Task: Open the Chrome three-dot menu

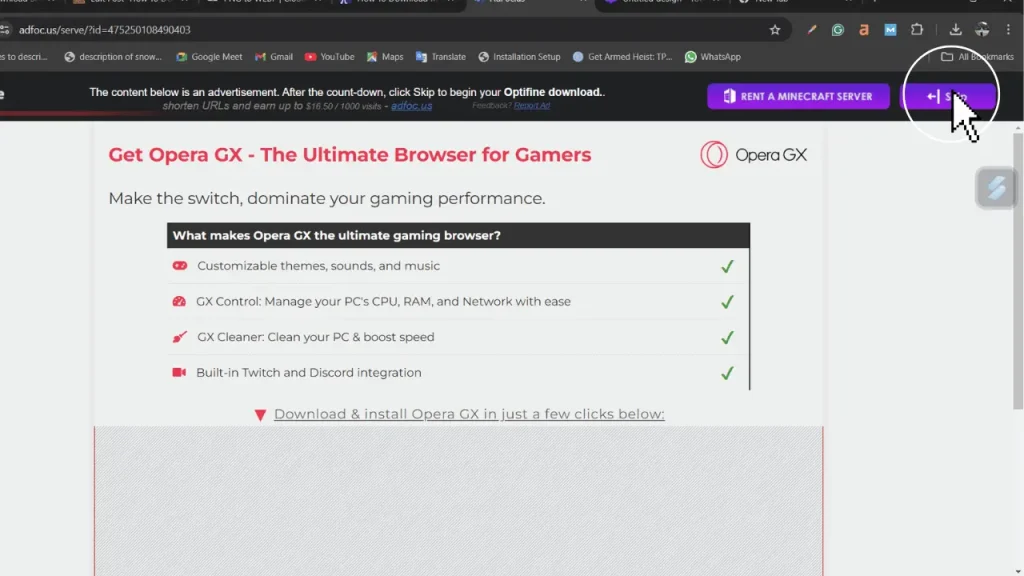Action: pyautogui.click(x=1008, y=29)
